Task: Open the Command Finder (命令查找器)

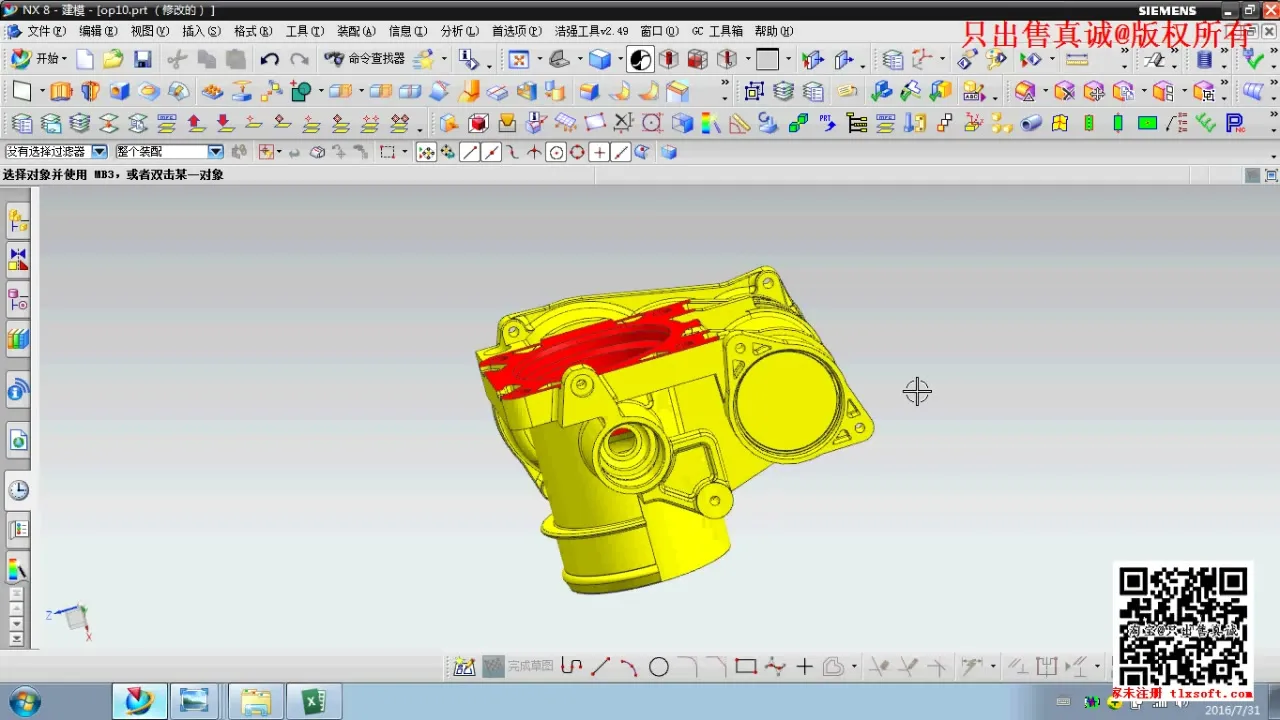Action: pos(365,59)
